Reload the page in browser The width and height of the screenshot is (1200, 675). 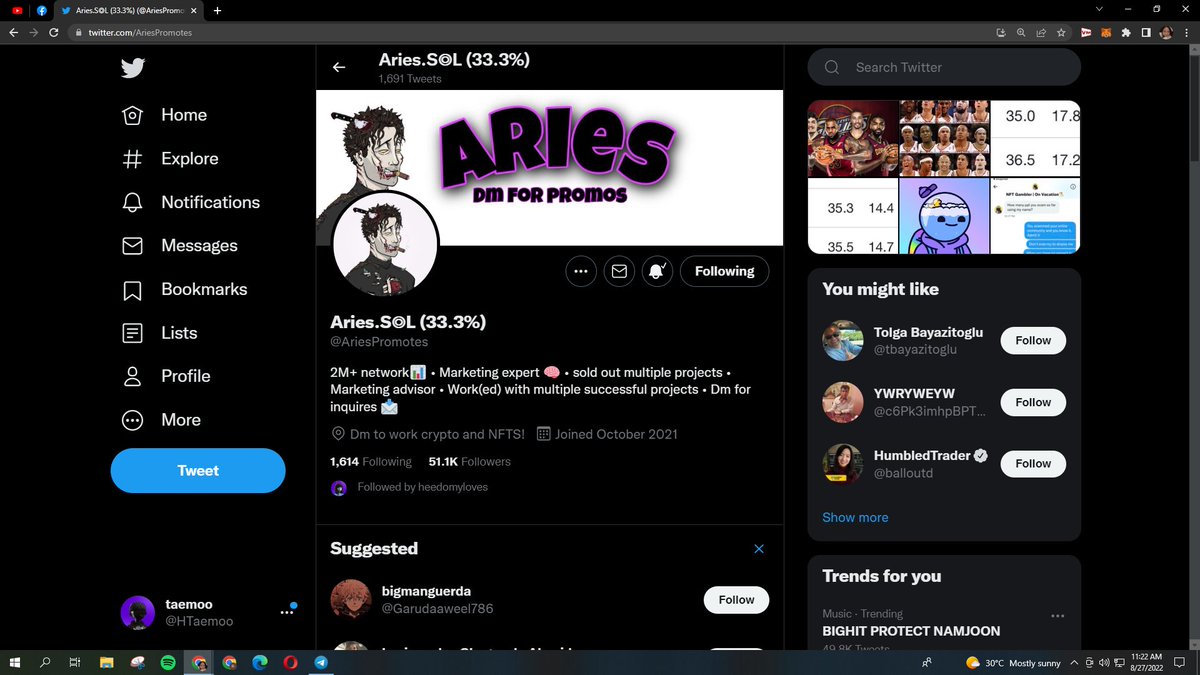click(x=53, y=32)
